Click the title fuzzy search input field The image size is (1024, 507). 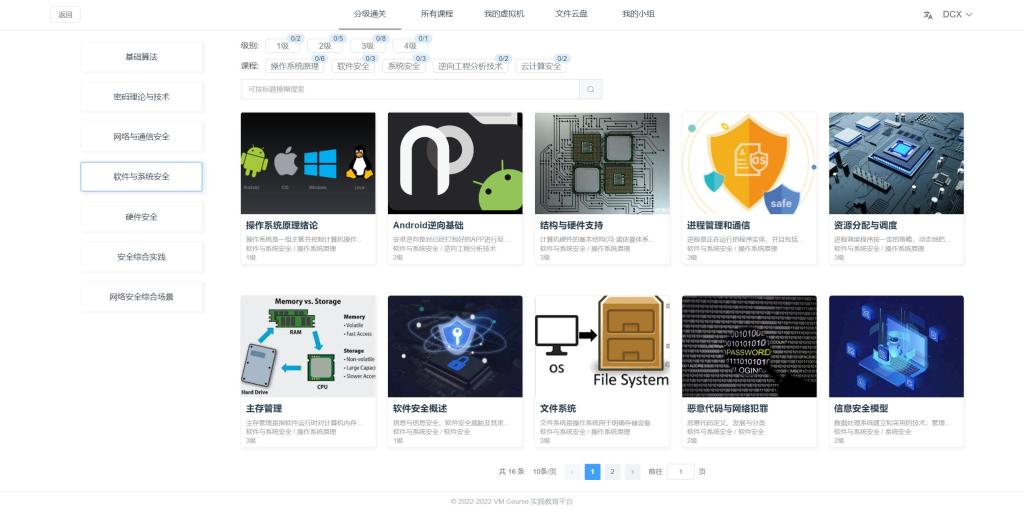pos(410,90)
